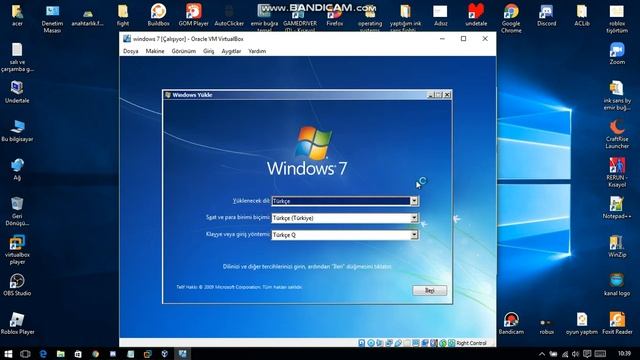
Task: Open Microsoft Store from the taskbar
Action: (x=78, y=353)
